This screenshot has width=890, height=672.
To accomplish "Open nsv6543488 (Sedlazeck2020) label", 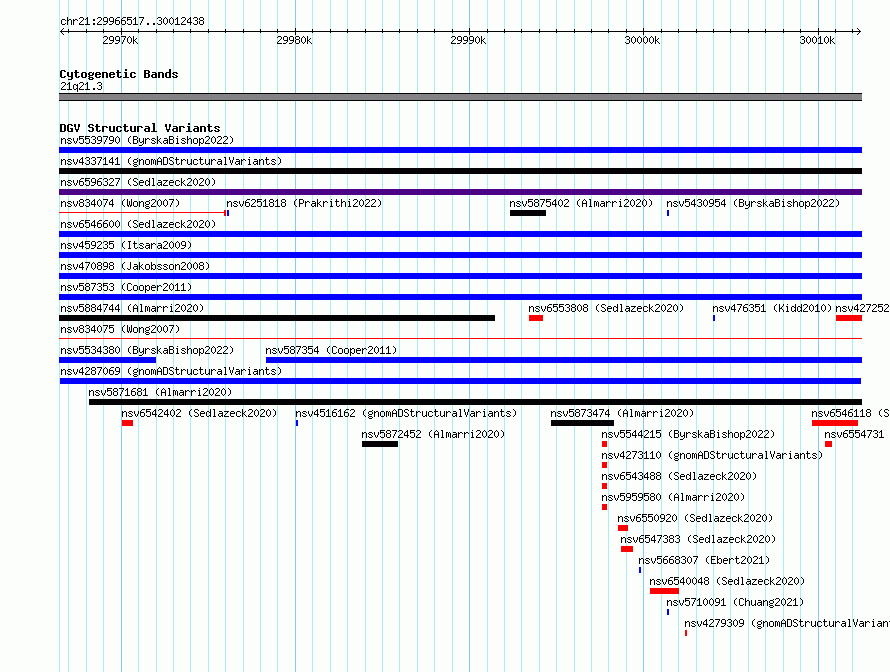I will (x=679, y=476).
